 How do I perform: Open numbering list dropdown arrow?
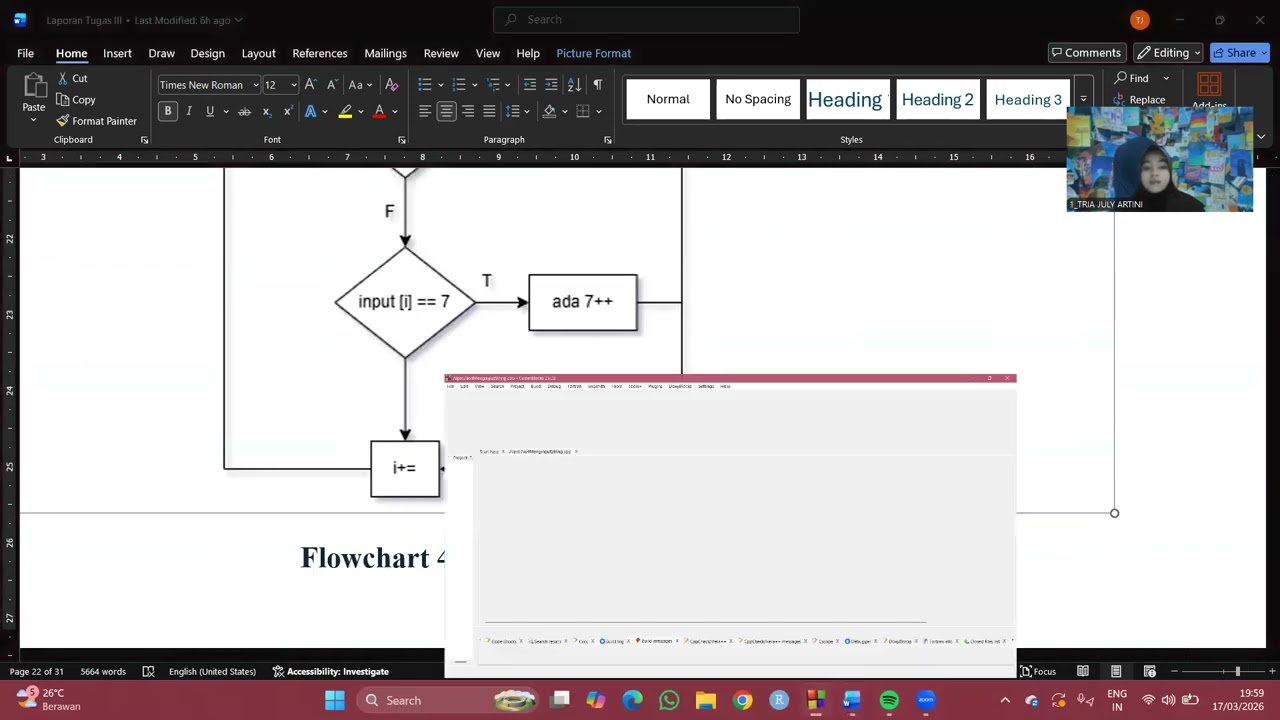click(475, 85)
